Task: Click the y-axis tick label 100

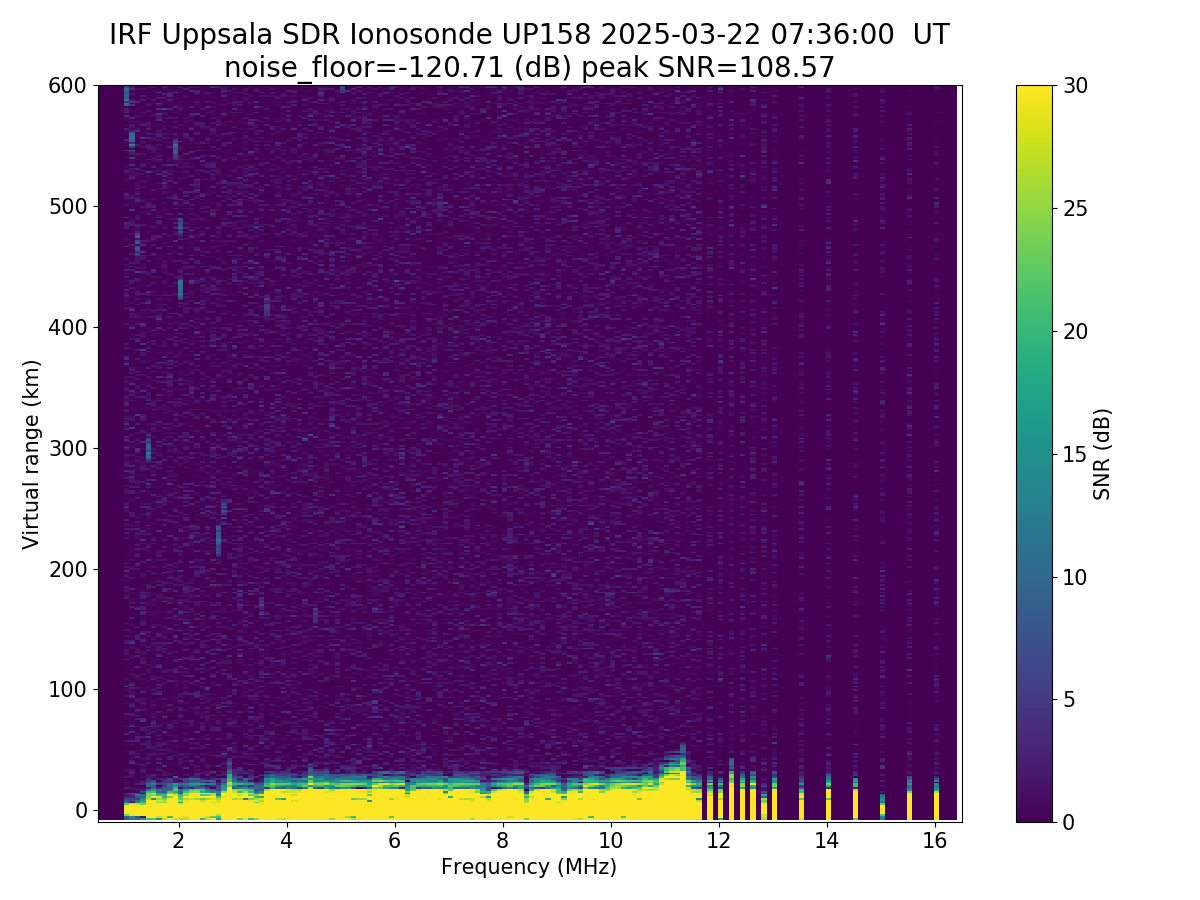Action: 68,689
